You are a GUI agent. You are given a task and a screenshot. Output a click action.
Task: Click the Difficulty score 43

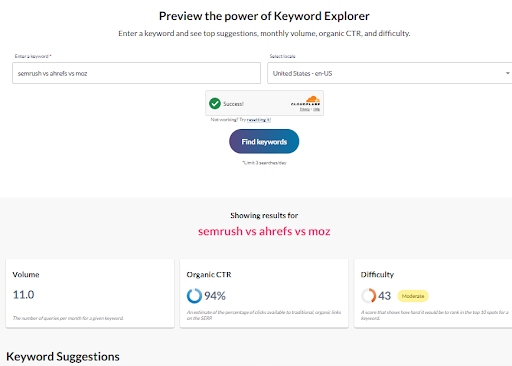point(384,296)
